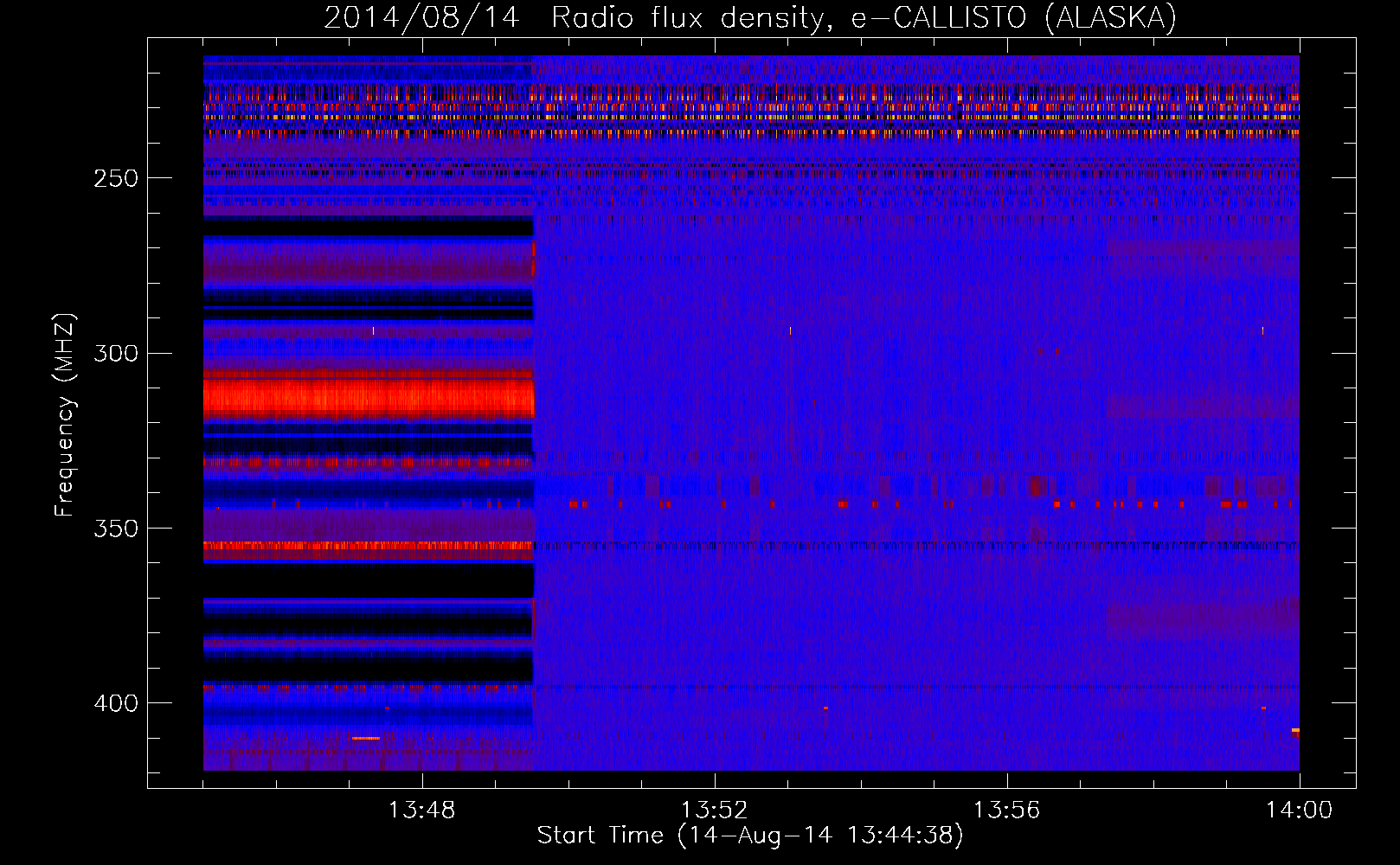Click the 300 frequency tick label

point(116,353)
